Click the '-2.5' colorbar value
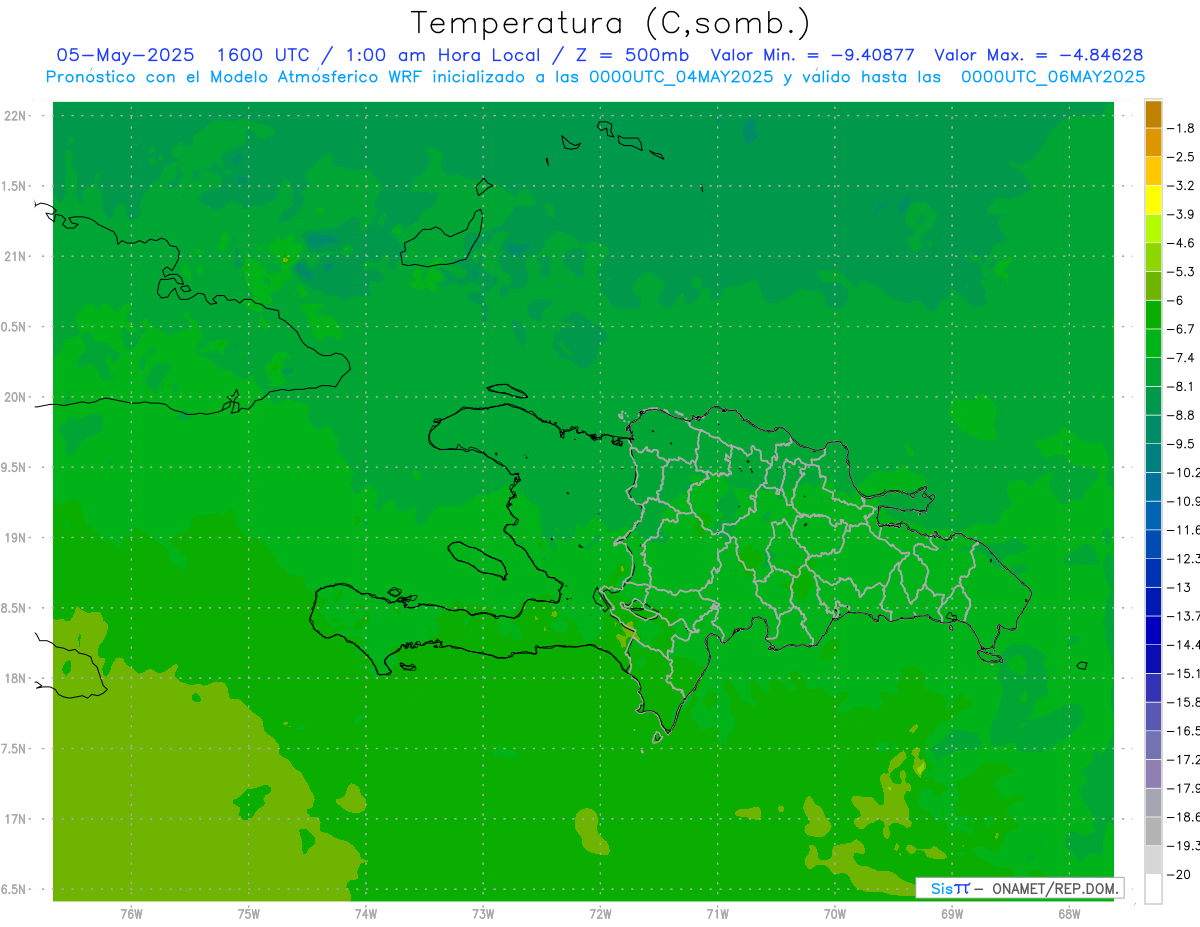This screenshot has height=927, width=1200. tap(1181, 157)
